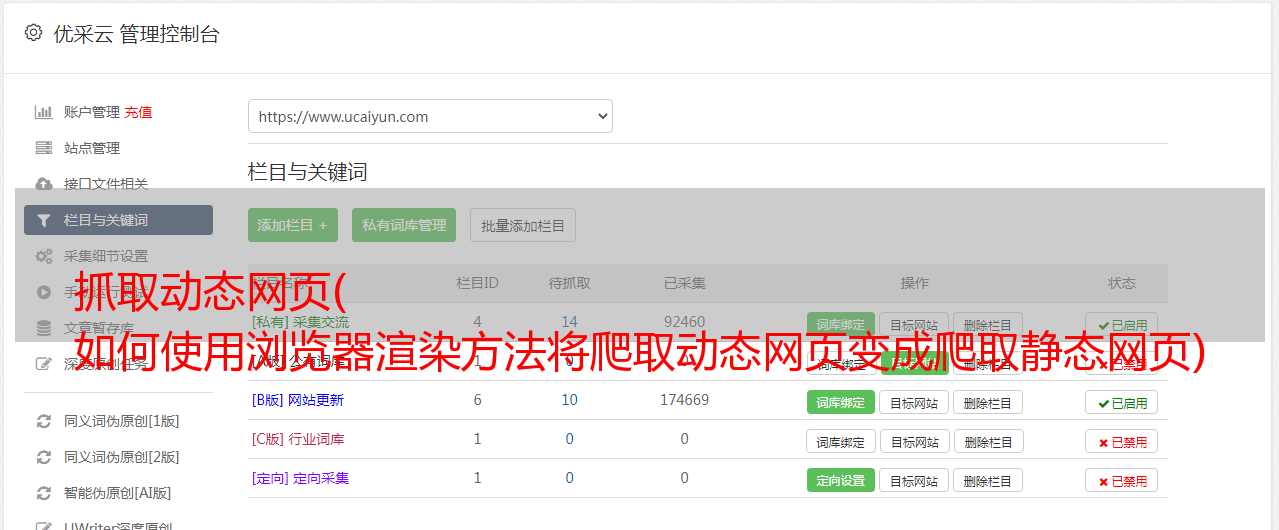Click the database icon beside 文章暂存库

44,328
